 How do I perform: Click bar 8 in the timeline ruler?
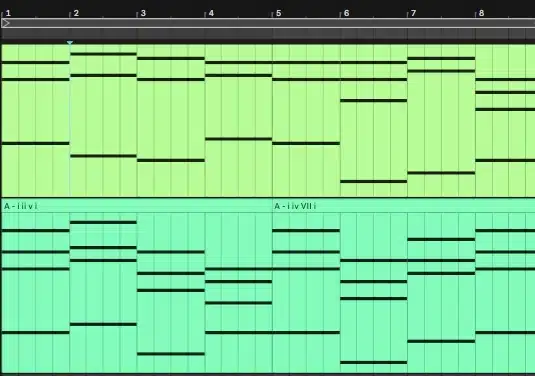(x=481, y=13)
